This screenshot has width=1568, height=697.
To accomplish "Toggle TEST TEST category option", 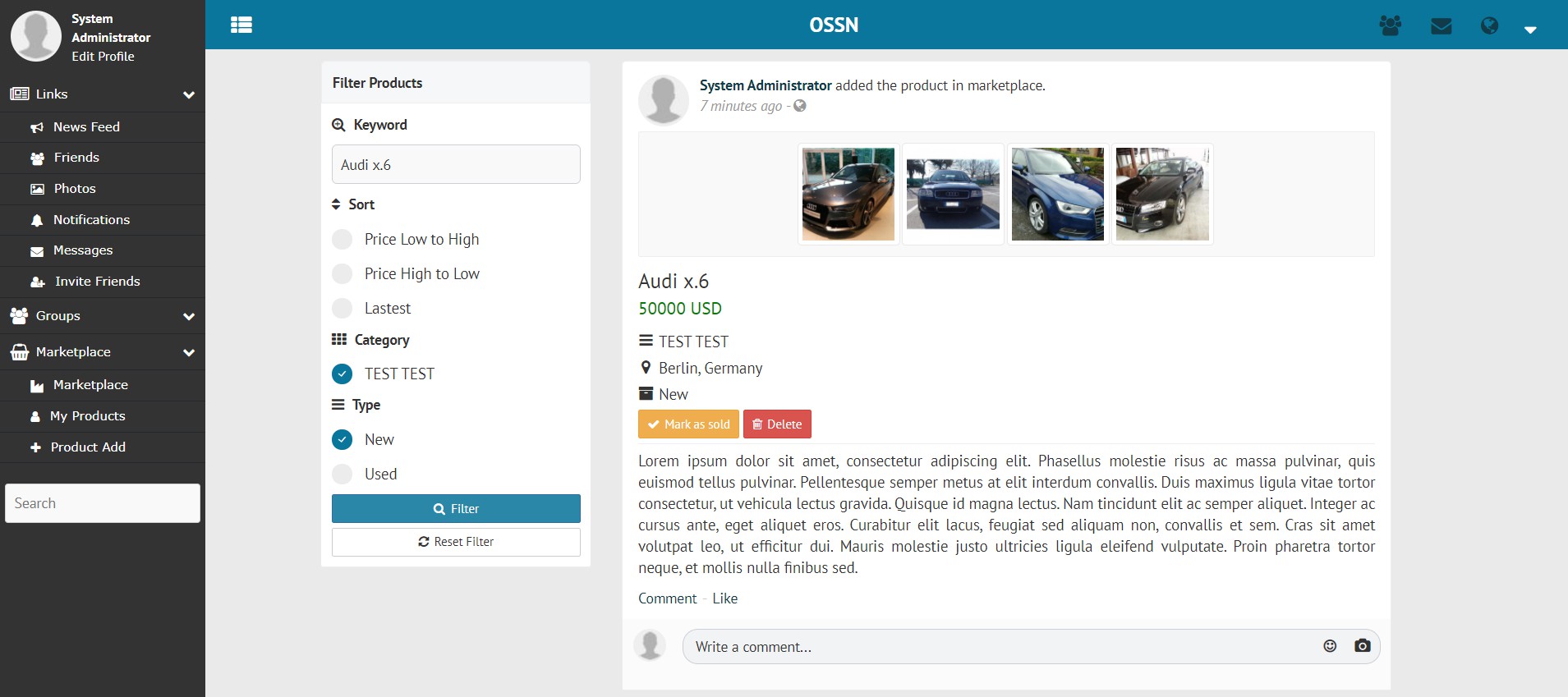I will pyautogui.click(x=342, y=374).
